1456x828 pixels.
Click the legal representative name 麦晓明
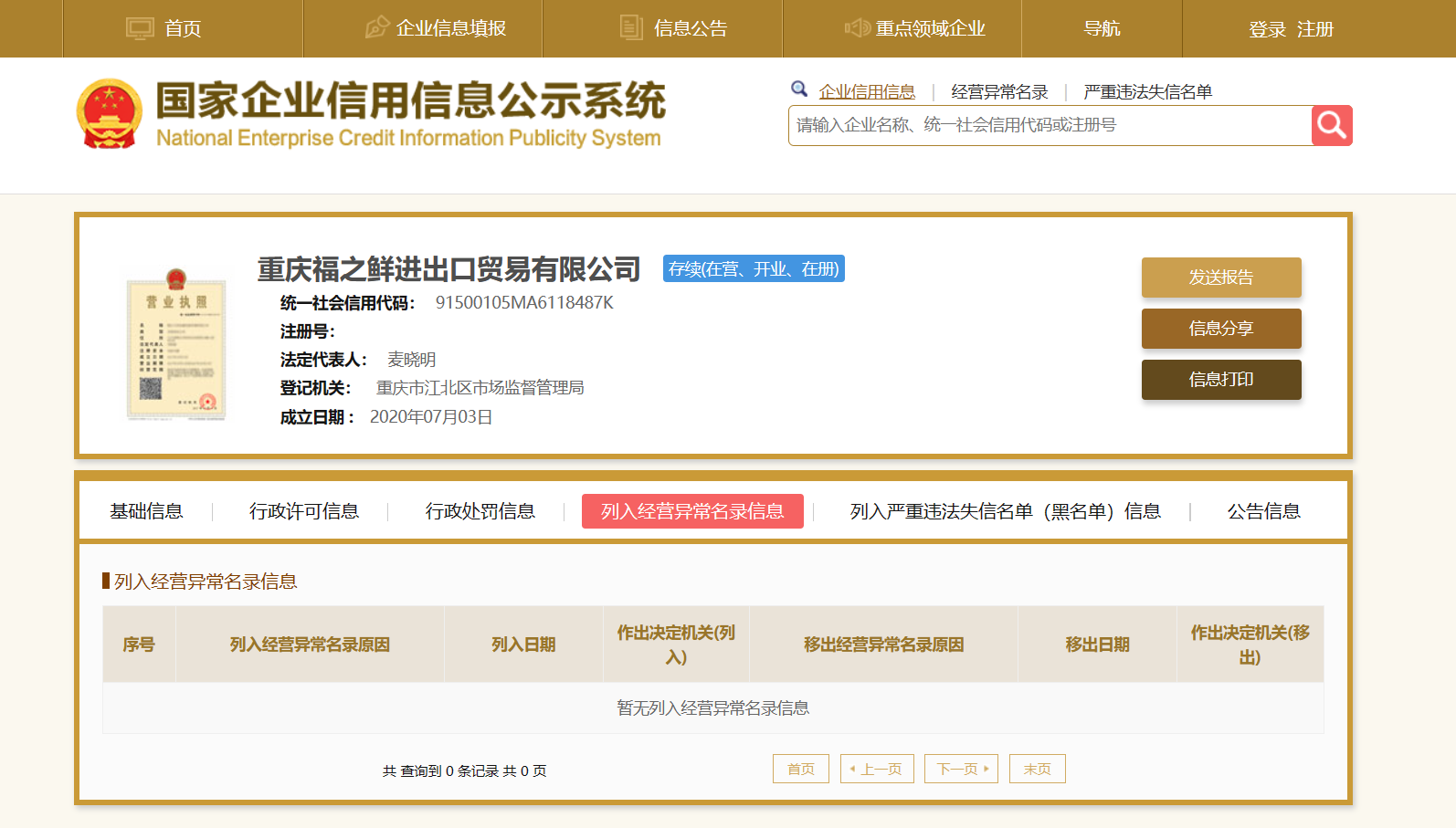pos(411,360)
